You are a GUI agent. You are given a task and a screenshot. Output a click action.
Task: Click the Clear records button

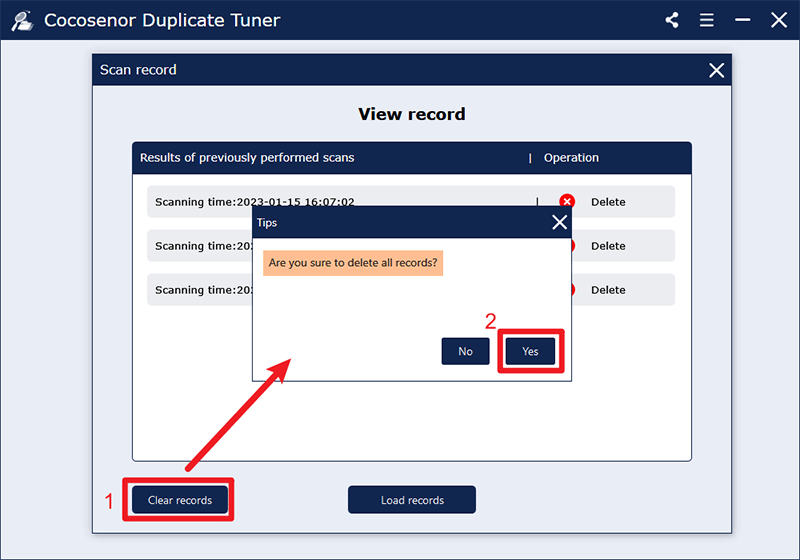[180, 500]
